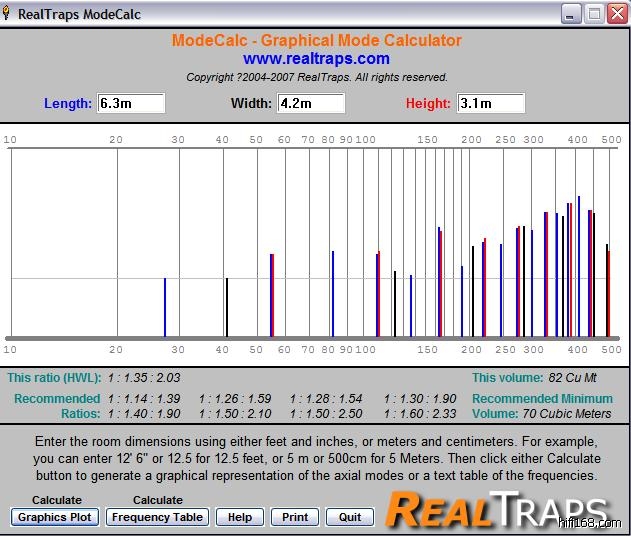Open the Frequency Table calculation

(x=158, y=517)
